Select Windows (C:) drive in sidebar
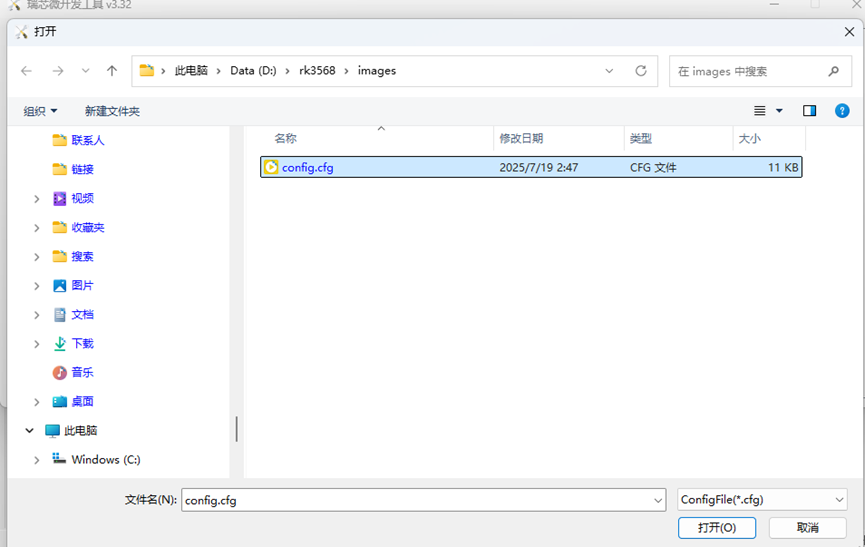Viewport: 865px width, 547px height. pos(106,459)
